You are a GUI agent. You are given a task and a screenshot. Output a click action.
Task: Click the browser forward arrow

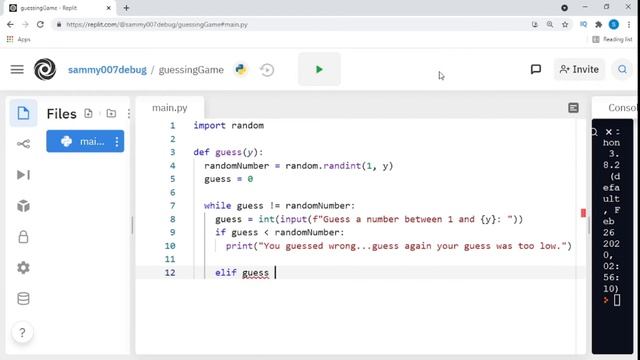click(25, 24)
